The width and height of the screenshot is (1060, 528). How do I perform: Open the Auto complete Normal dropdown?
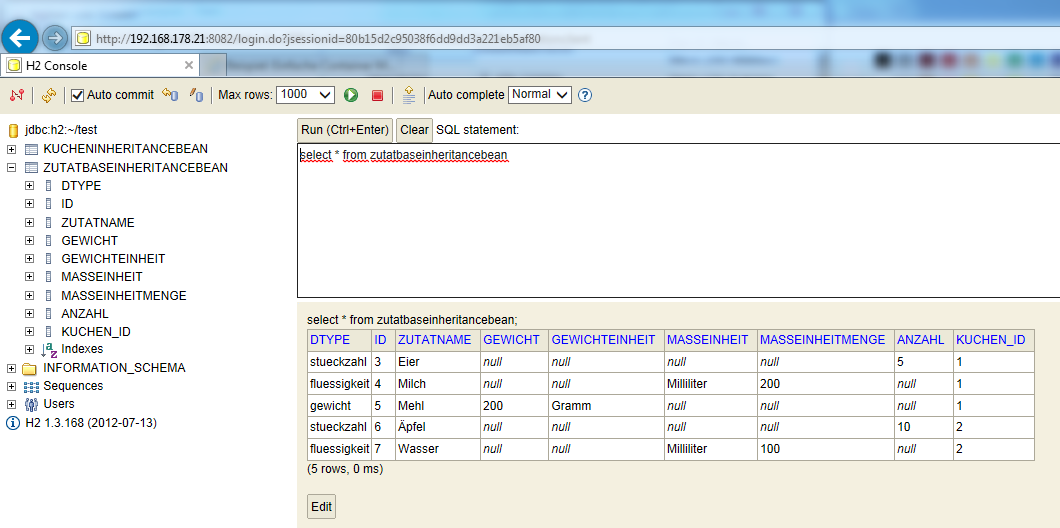coord(540,95)
